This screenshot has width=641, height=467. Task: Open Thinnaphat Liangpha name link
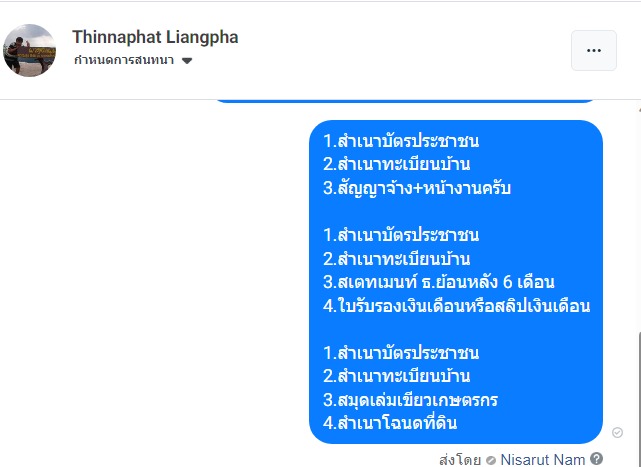[155, 37]
